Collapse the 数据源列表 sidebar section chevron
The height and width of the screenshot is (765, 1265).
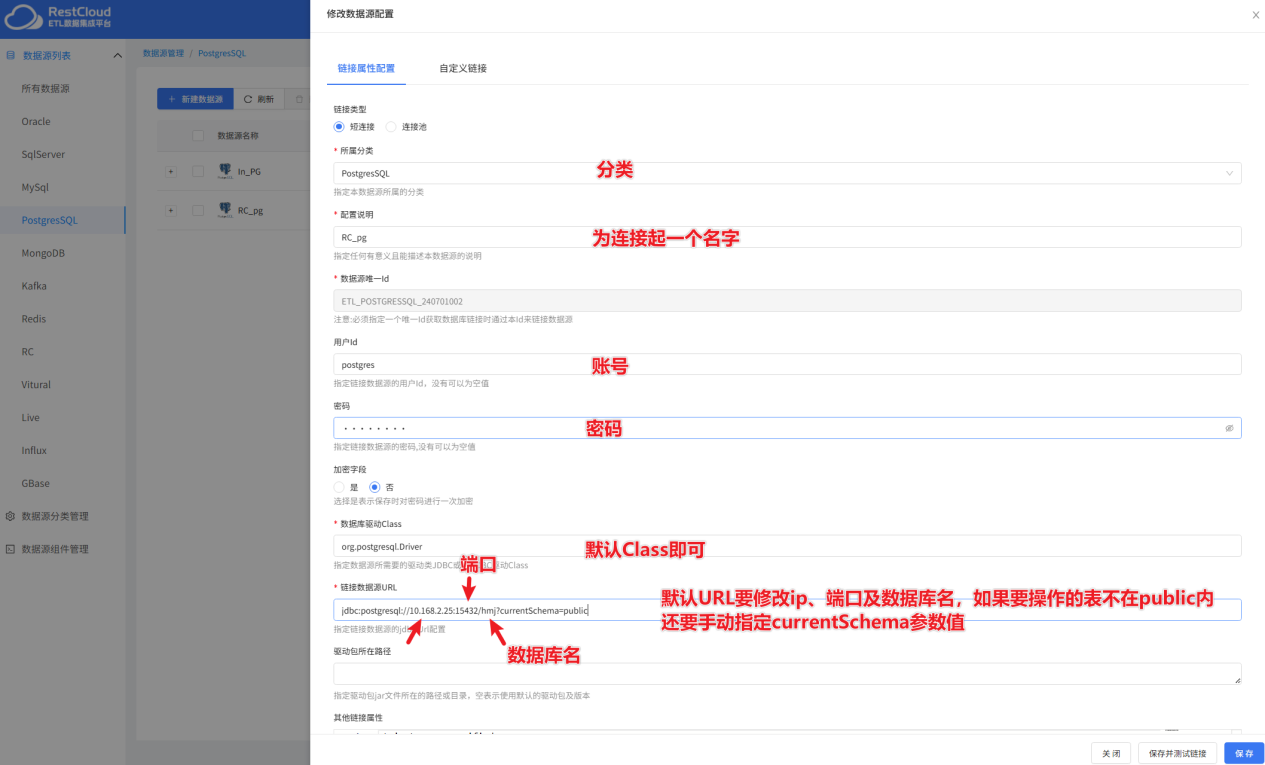[x=117, y=56]
